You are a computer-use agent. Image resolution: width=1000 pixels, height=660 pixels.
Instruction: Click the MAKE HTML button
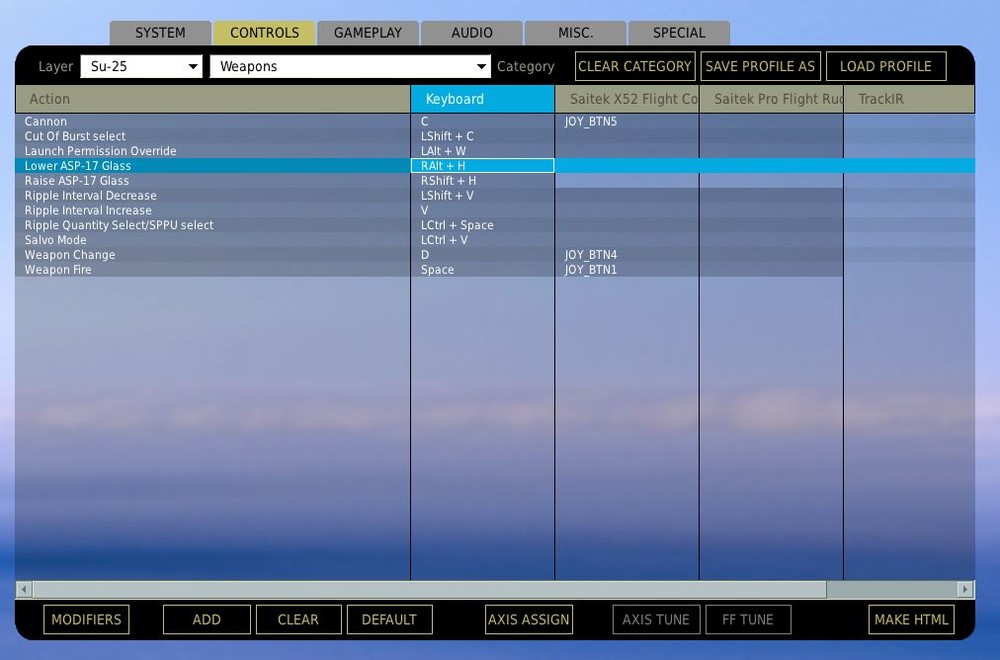(911, 619)
